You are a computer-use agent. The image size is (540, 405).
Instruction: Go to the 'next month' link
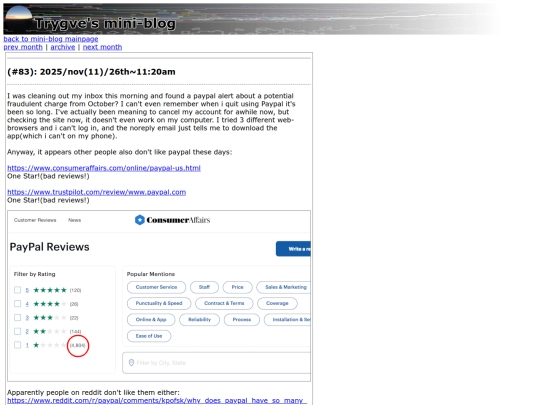point(102,47)
